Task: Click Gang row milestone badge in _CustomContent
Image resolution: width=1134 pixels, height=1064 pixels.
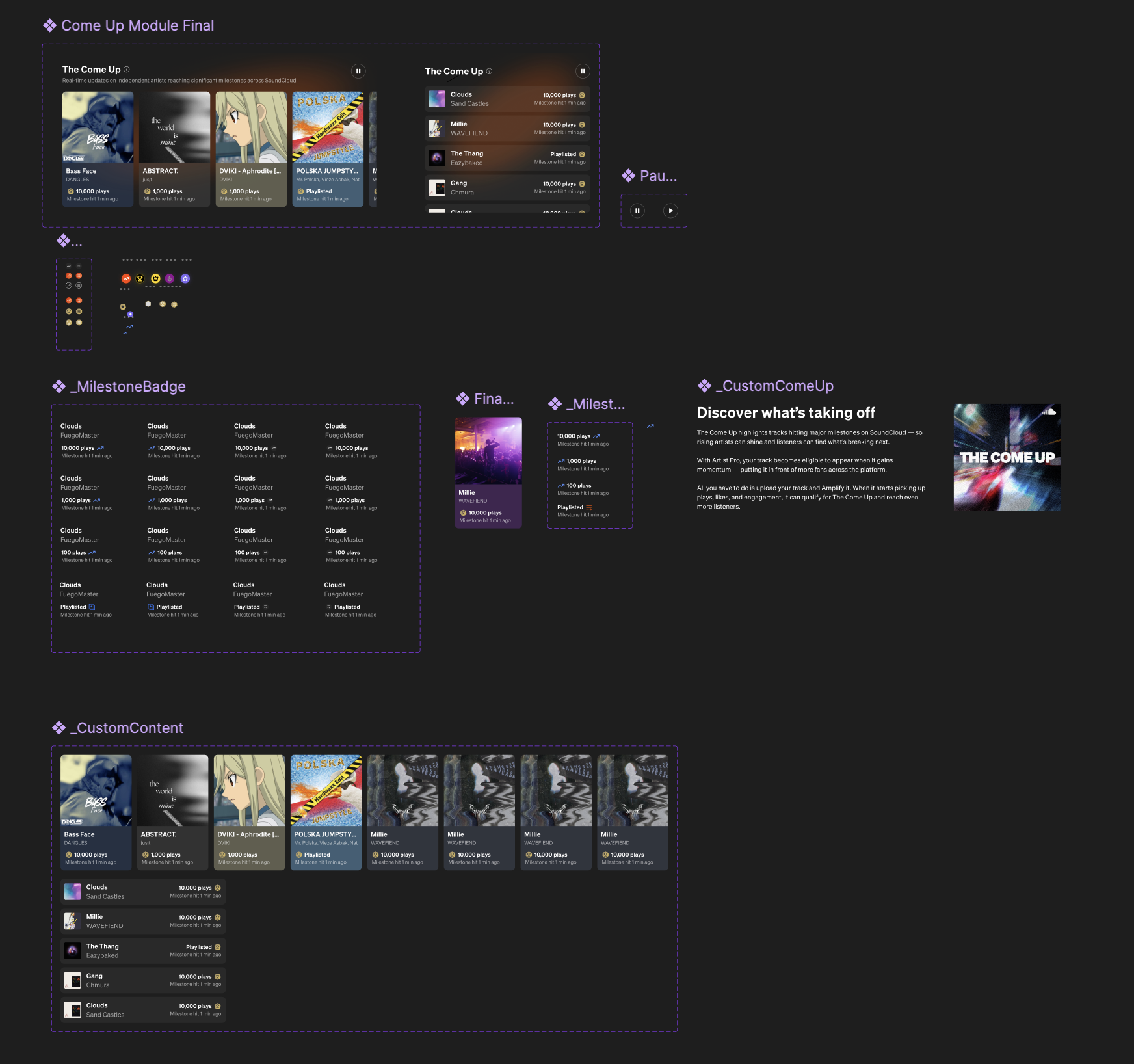Action: coord(217,977)
